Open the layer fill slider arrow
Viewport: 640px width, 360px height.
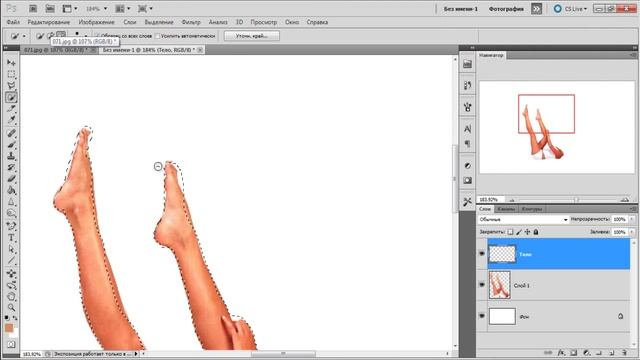(631, 232)
